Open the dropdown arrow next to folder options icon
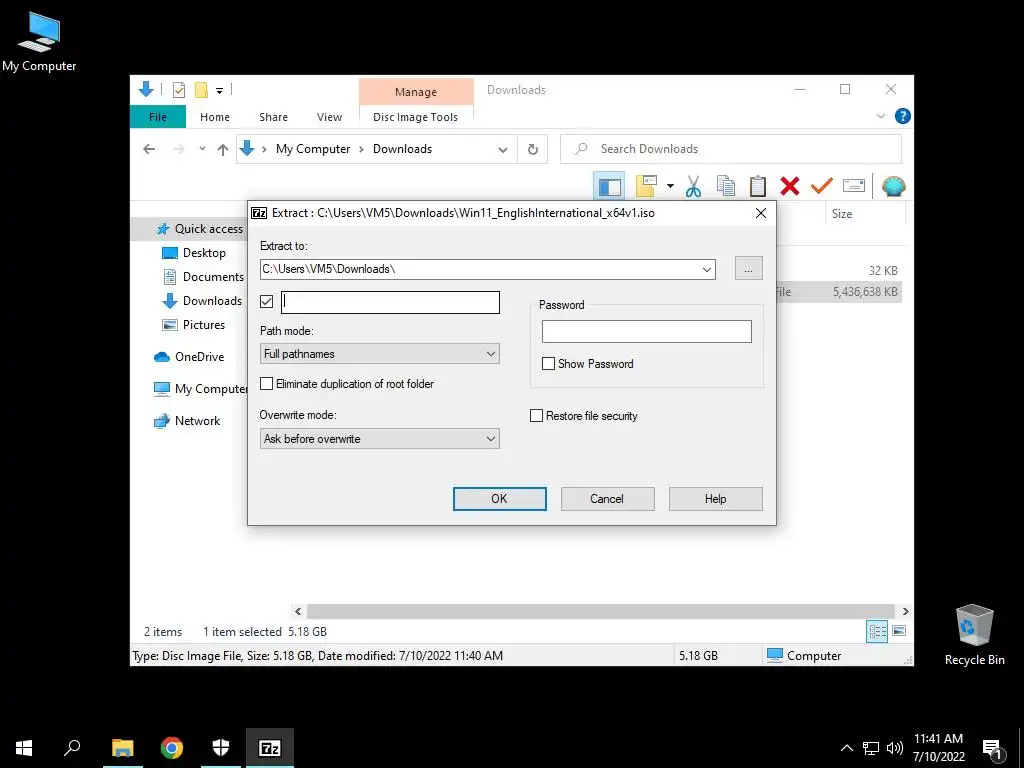1024x768 pixels. pos(670,187)
